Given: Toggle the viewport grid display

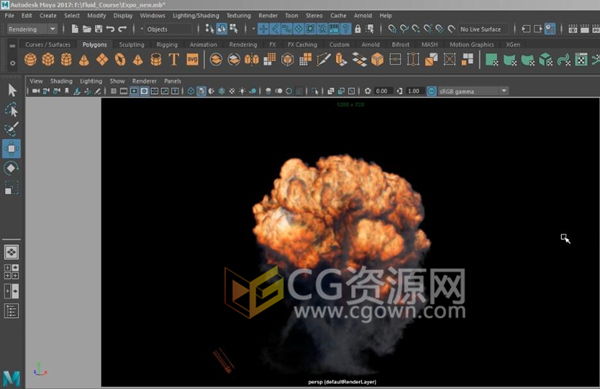Looking at the screenshot, I should (114, 91).
